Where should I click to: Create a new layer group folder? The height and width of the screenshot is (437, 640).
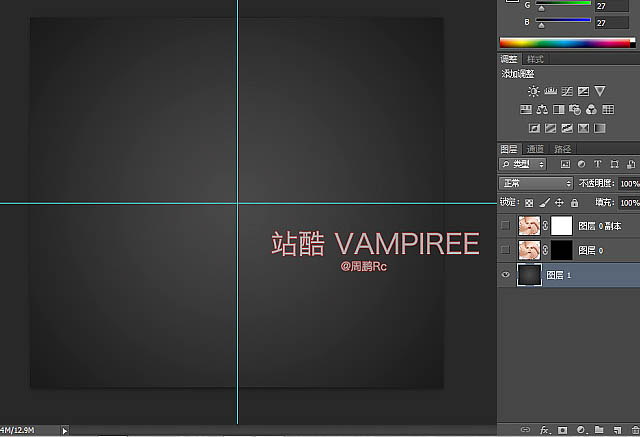(x=599, y=430)
